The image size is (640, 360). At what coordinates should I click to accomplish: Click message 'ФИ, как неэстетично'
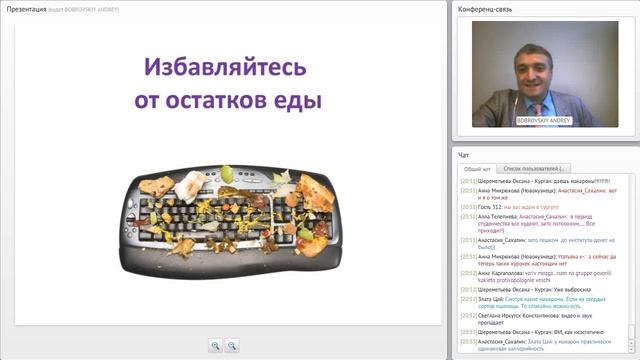click(532, 332)
